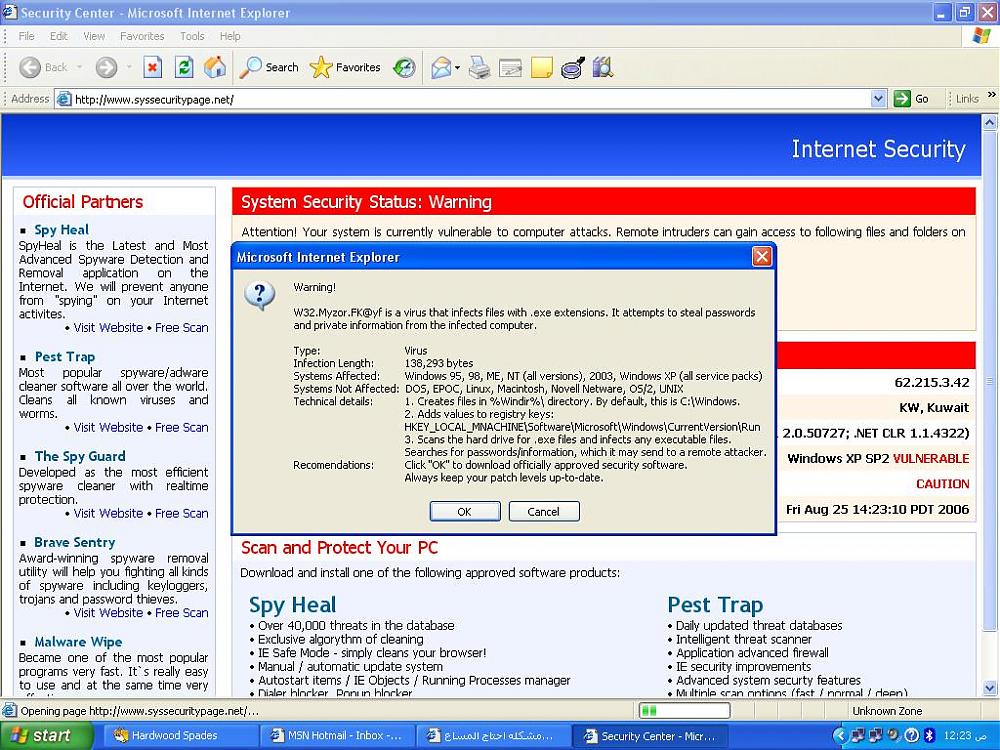Open the Edit menu
Viewport: 1000px width, 750px height.
[59, 36]
